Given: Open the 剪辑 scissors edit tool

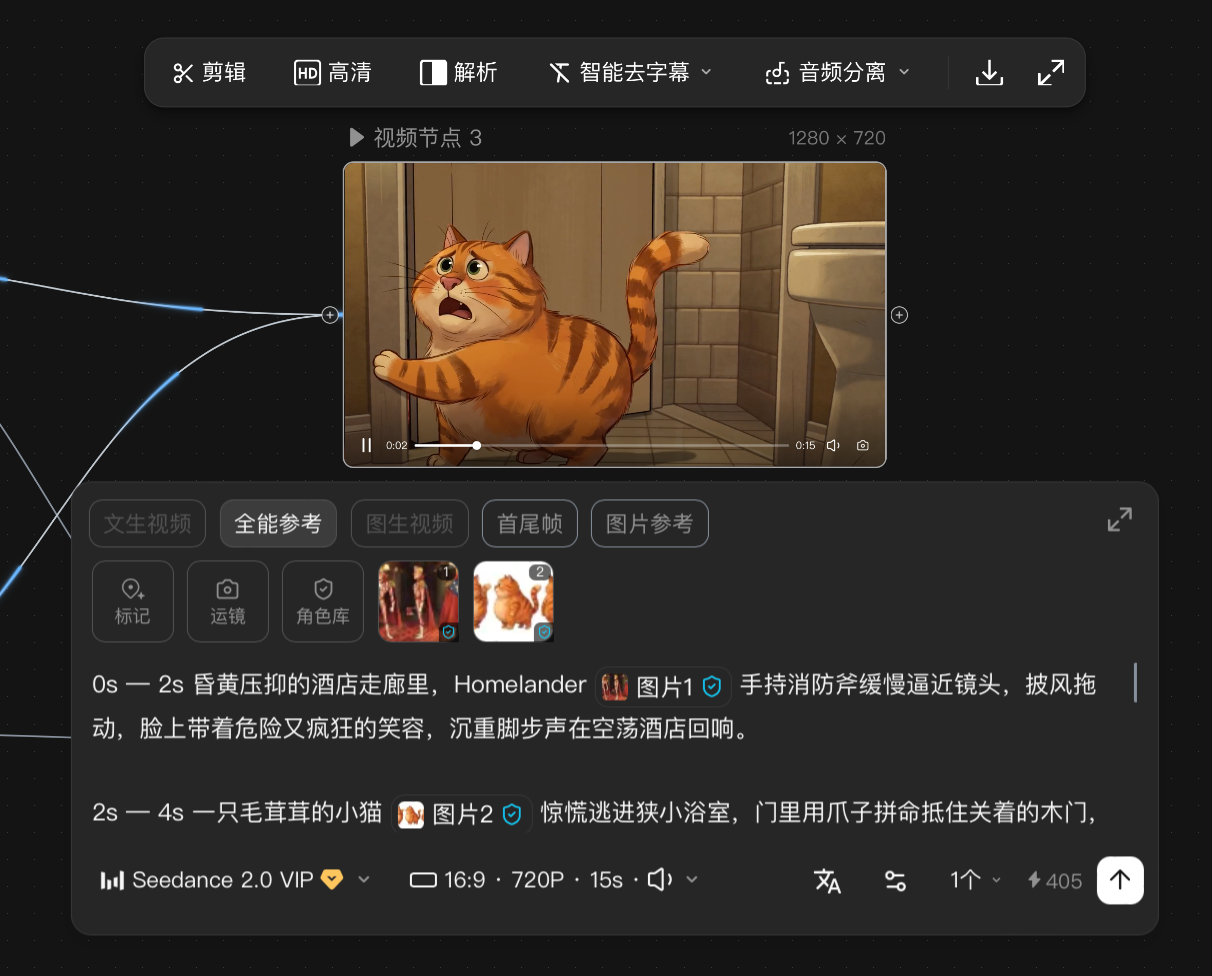Looking at the screenshot, I should (x=209, y=72).
